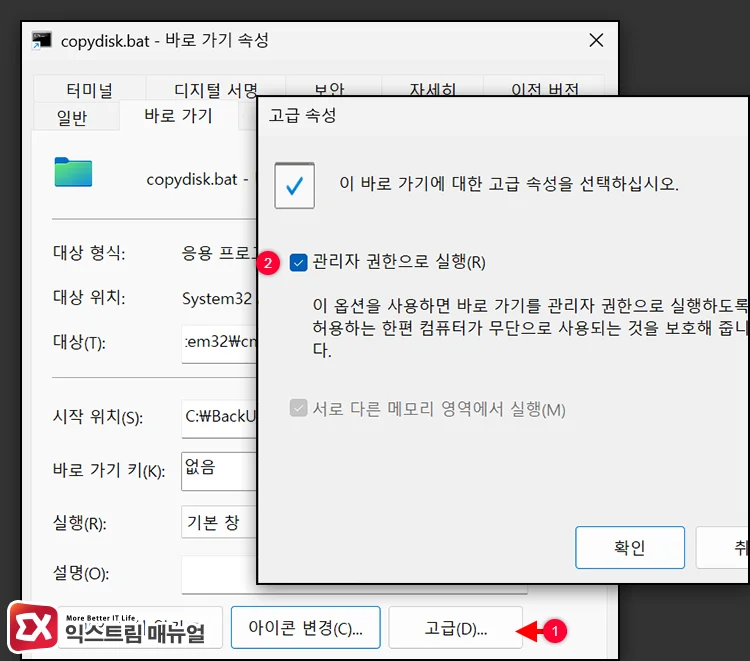
Task: Open the 고급(D)... advanced settings button
Action: tap(455, 628)
